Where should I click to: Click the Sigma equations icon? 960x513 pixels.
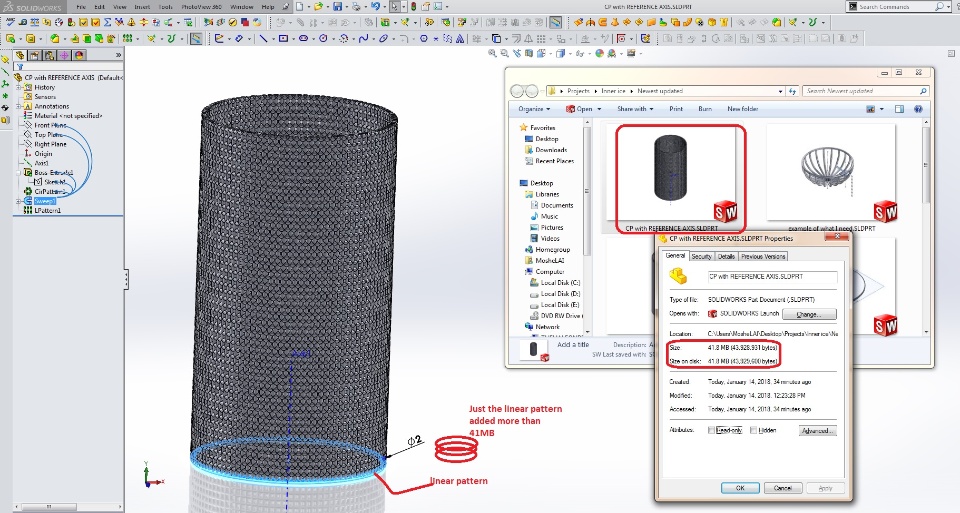point(107,22)
